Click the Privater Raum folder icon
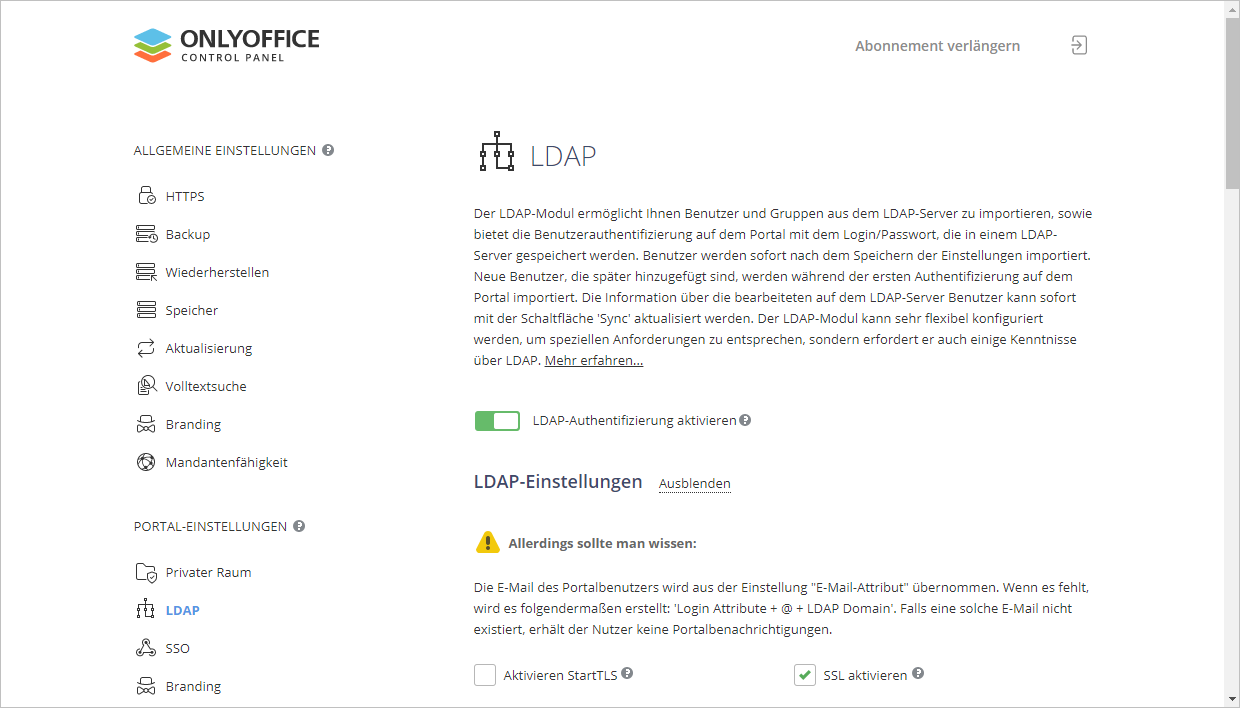Image resolution: width=1240 pixels, height=708 pixels. click(147, 572)
